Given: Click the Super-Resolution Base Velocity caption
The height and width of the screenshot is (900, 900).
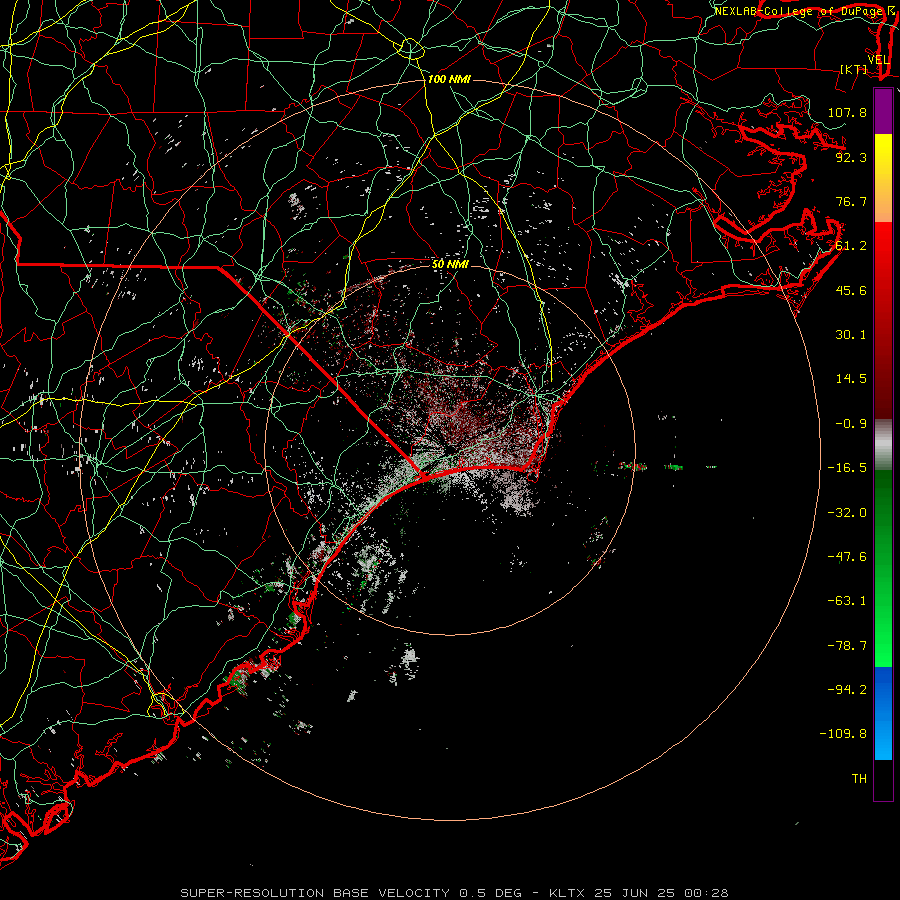Looking at the screenshot, I should 454,893.
